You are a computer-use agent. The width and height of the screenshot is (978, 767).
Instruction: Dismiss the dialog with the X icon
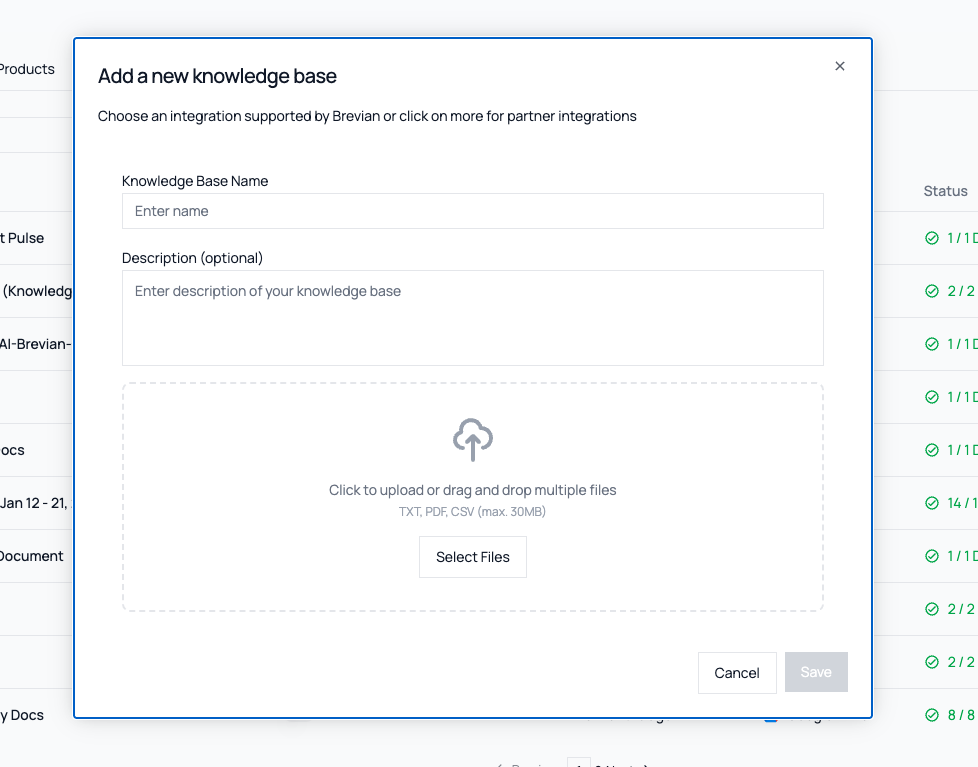(x=839, y=66)
